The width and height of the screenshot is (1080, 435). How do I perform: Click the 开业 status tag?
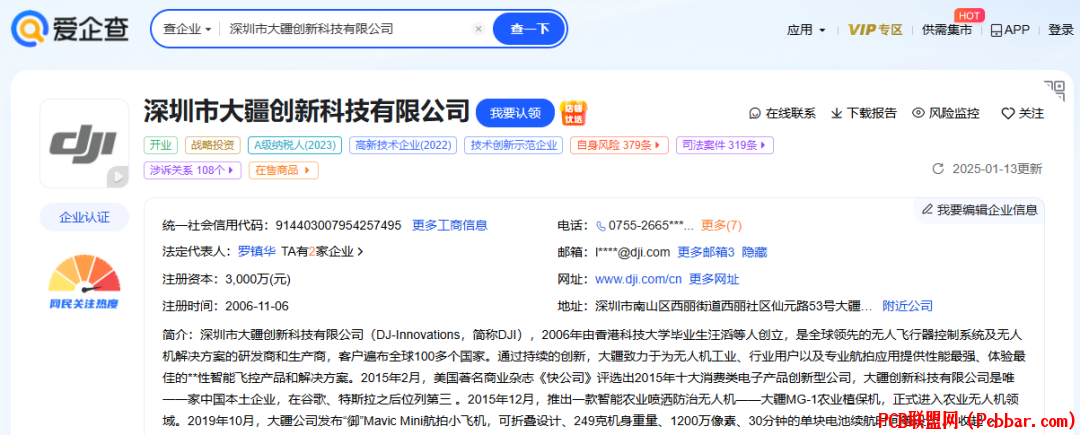(161, 145)
